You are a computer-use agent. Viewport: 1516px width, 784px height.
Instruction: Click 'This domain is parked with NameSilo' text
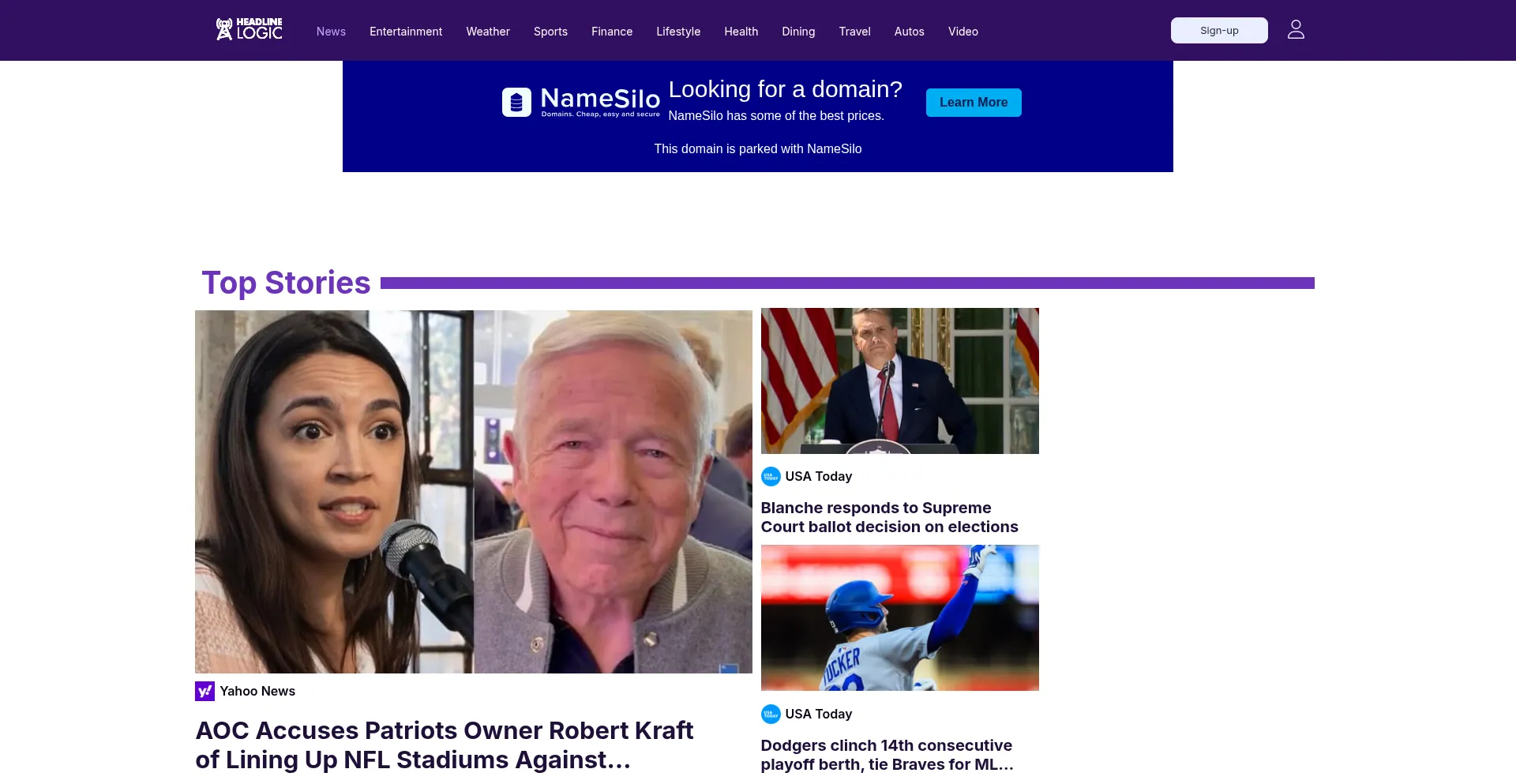[758, 148]
